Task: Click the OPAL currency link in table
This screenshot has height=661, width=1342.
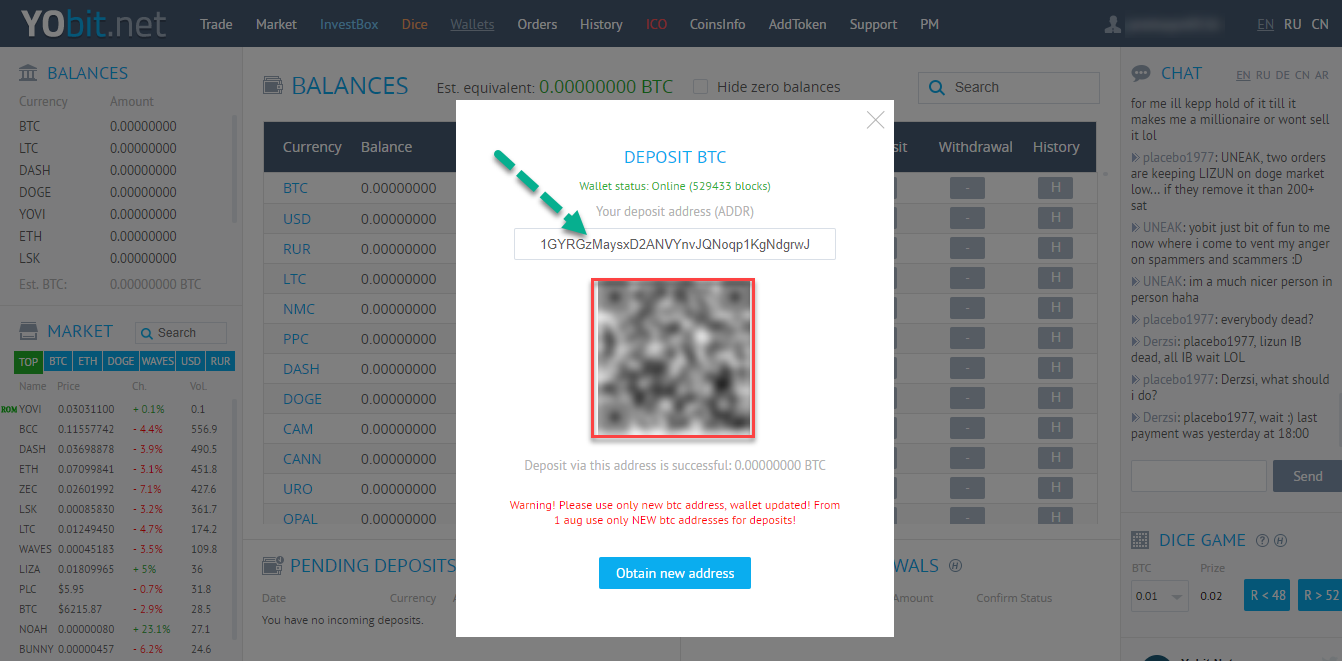Action: tap(300, 518)
